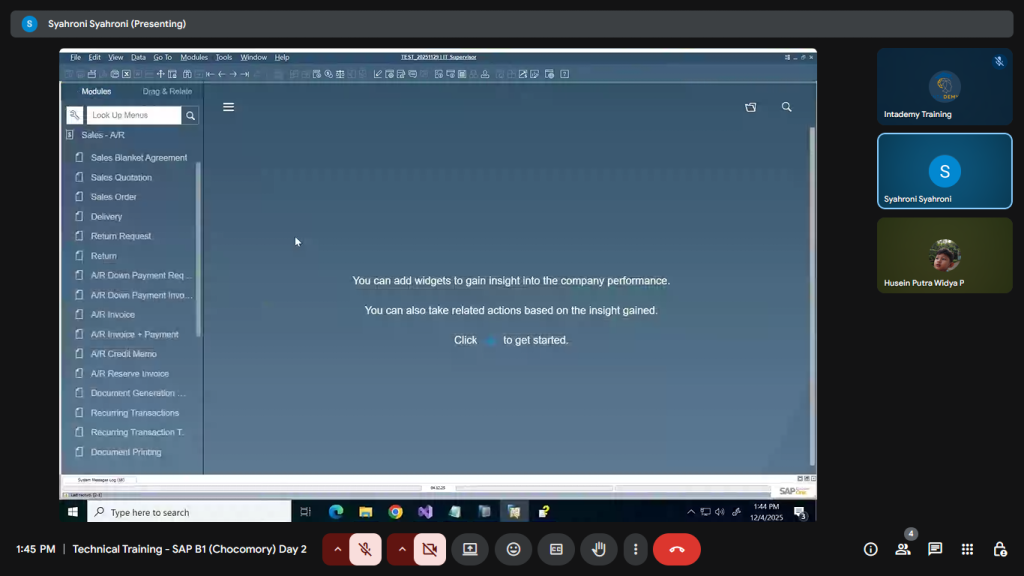Leave the call with red button
Viewport: 1024px width, 576px height.
click(x=677, y=549)
